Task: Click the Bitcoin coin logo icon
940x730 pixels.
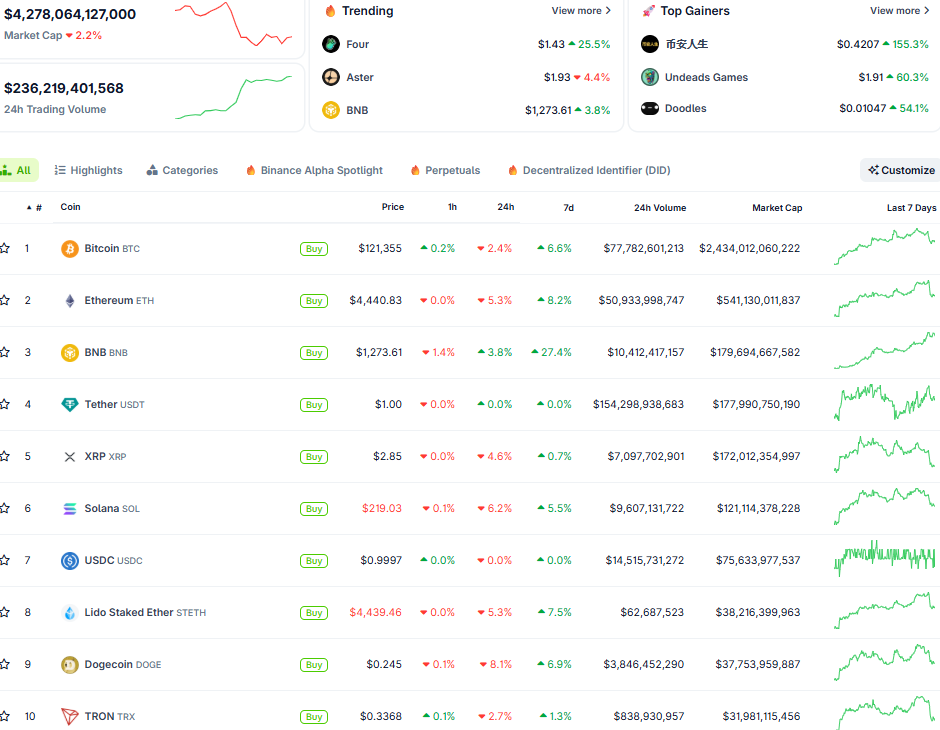Action: [70, 248]
